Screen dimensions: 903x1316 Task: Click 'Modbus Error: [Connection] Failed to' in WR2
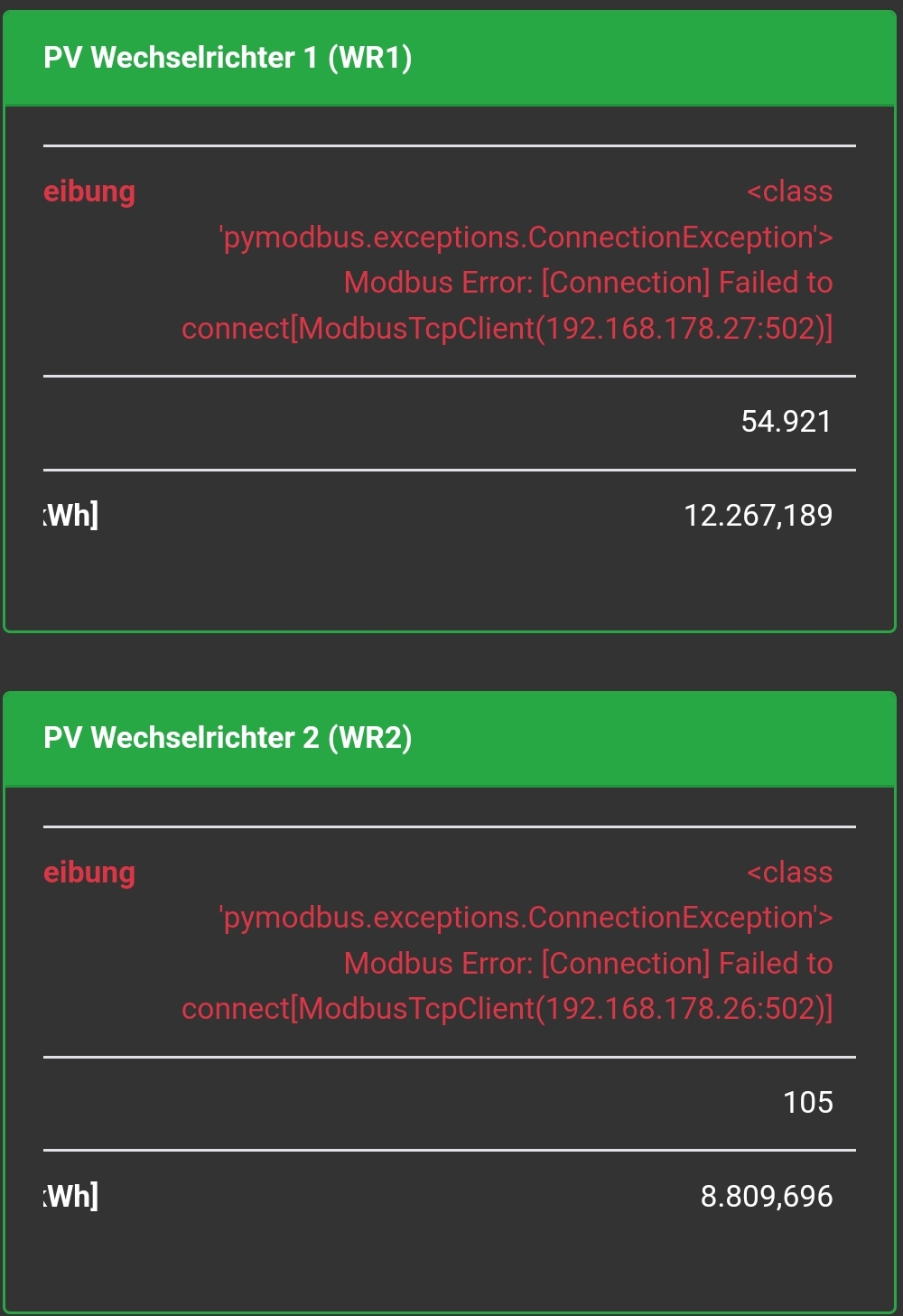(588, 963)
